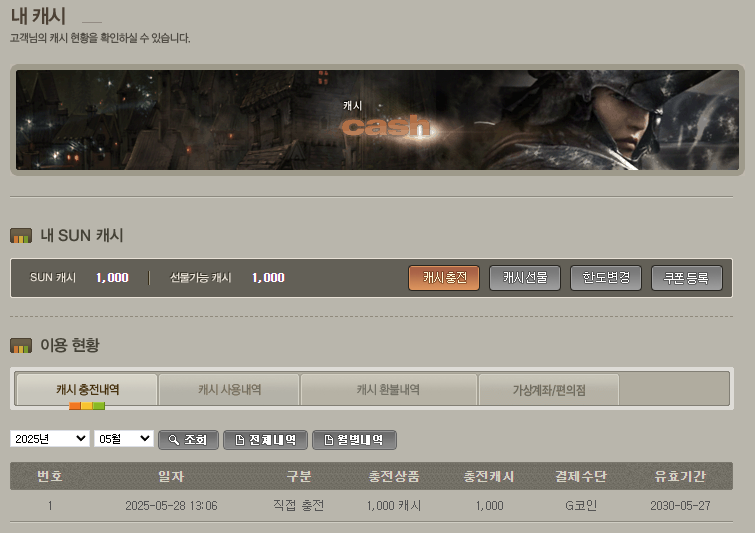Select the 직접 충전 cell

(299, 506)
